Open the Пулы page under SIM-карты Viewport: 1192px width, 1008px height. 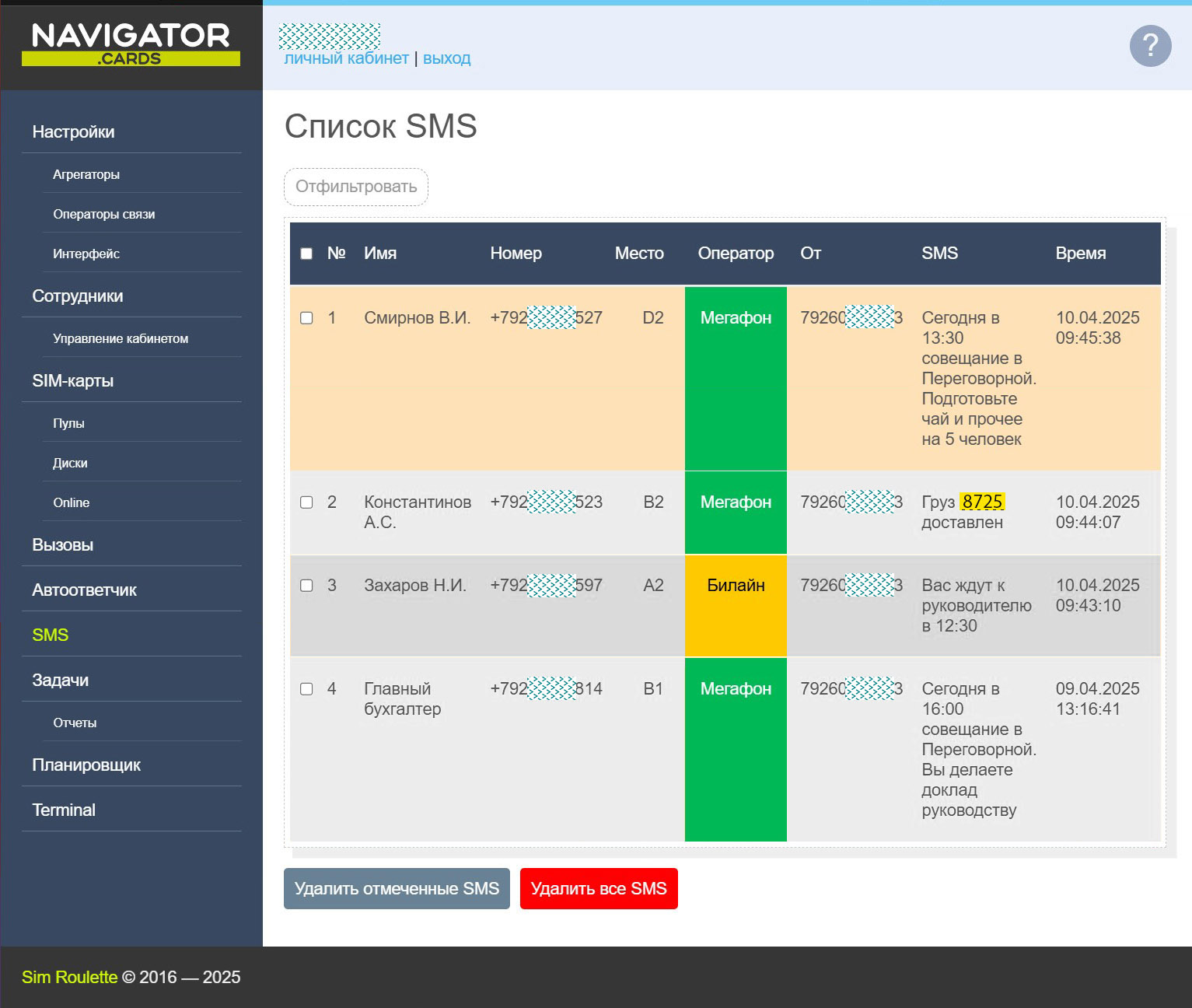[68, 424]
